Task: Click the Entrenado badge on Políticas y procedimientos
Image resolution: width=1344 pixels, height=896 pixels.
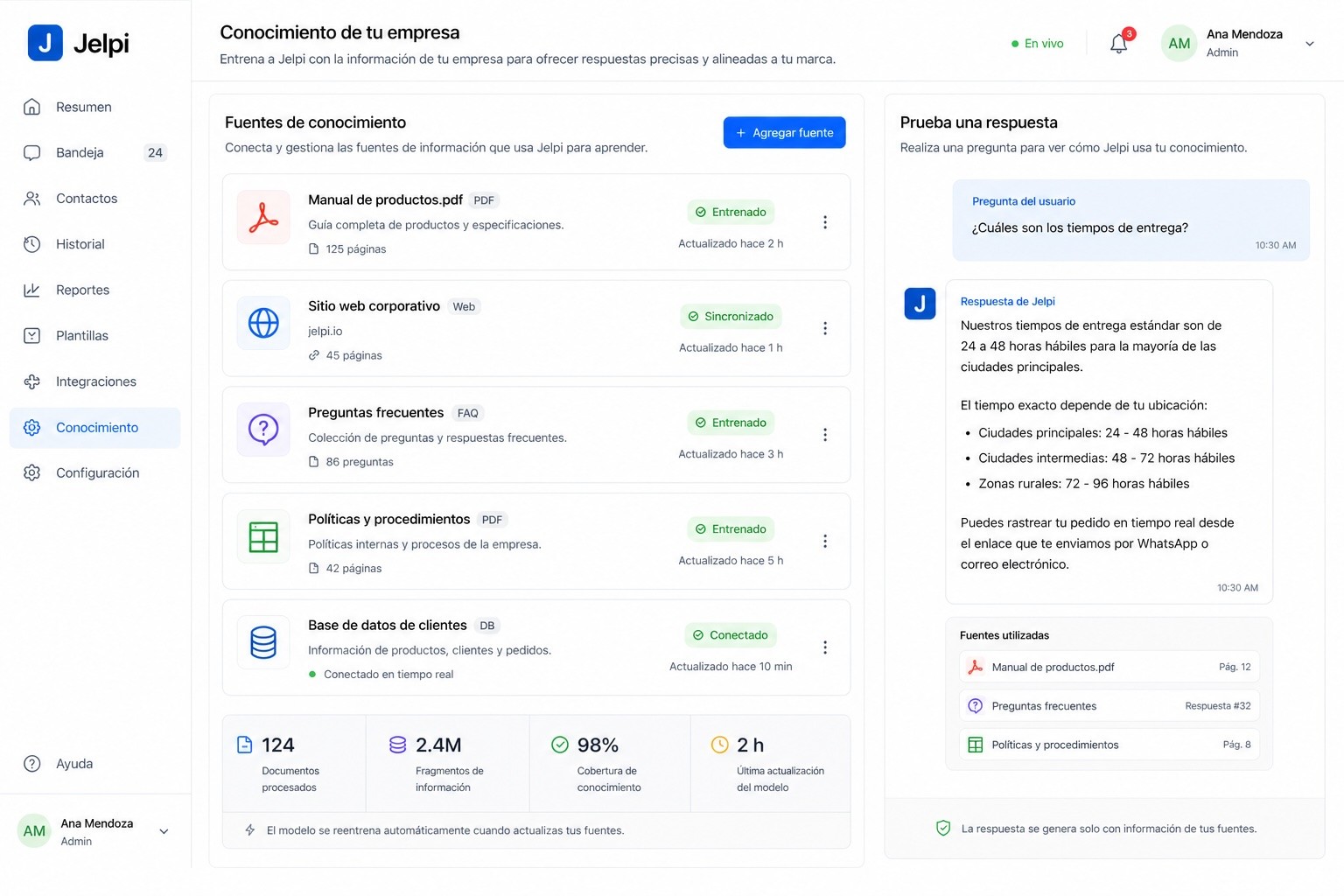Action: point(731,529)
